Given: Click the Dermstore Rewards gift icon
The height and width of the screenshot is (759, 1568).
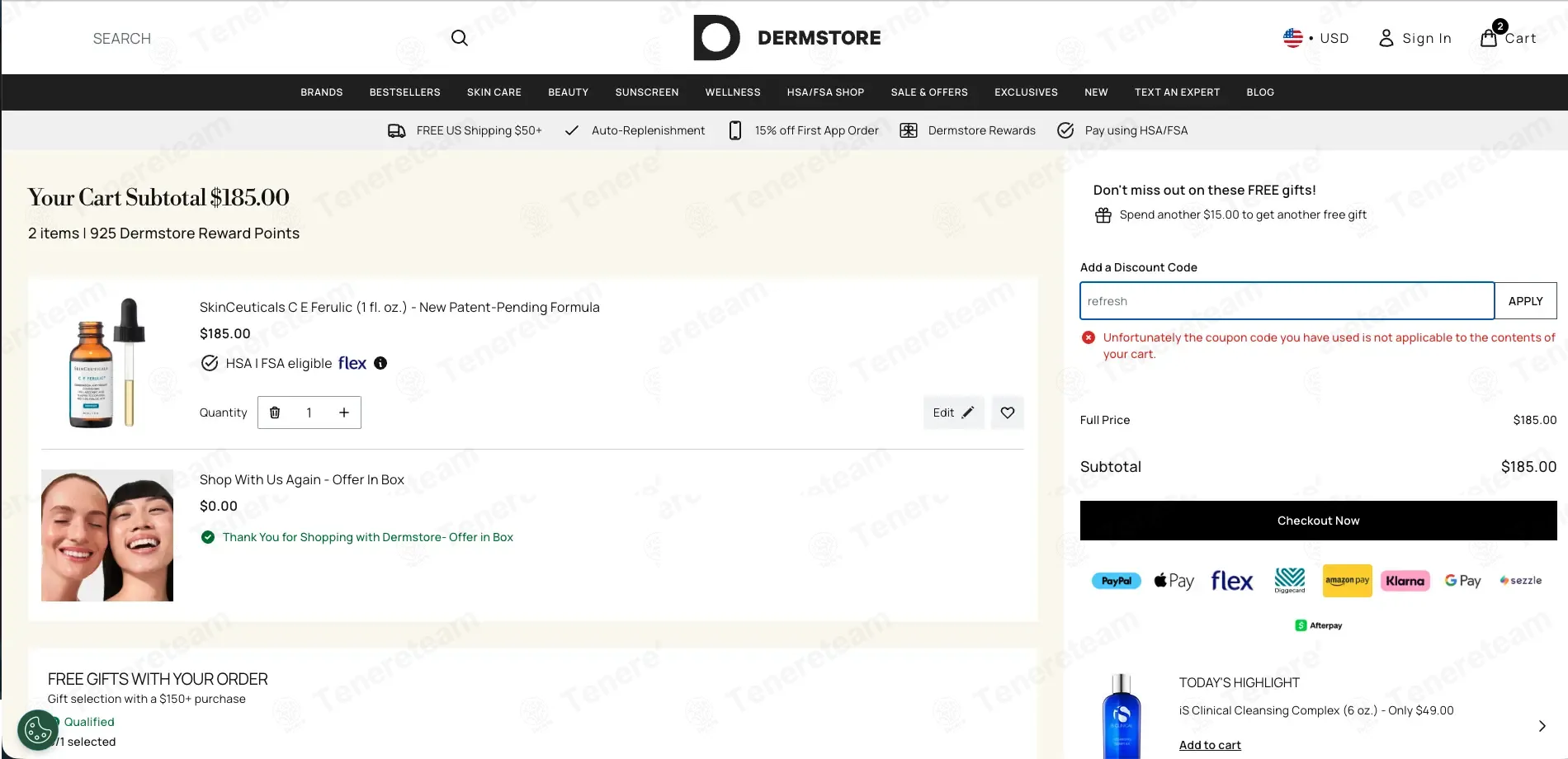Looking at the screenshot, I should (x=909, y=130).
